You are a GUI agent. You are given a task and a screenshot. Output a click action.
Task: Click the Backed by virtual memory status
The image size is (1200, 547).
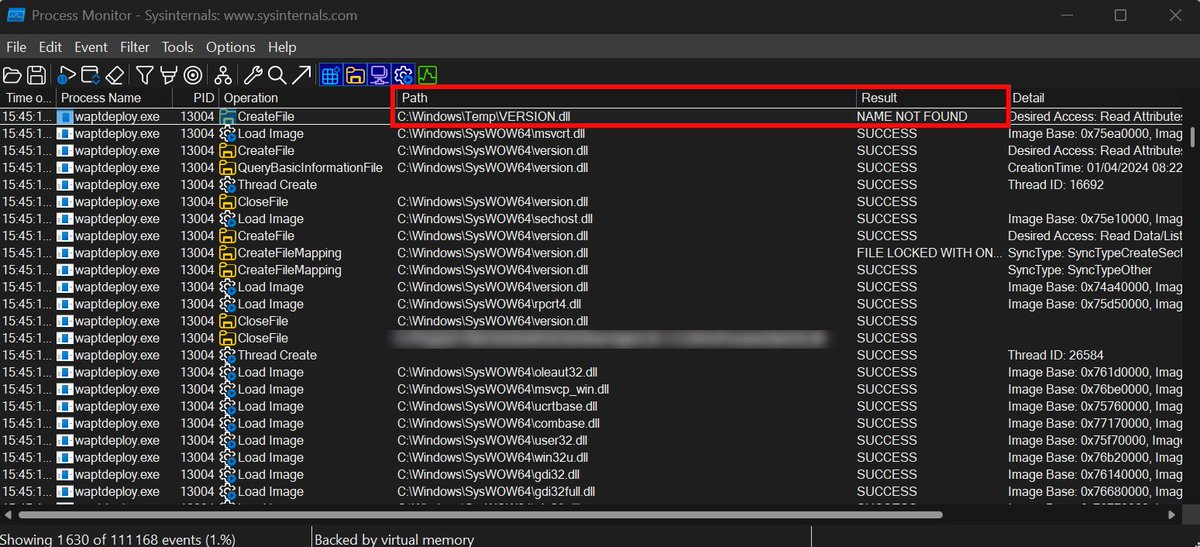point(394,539)
